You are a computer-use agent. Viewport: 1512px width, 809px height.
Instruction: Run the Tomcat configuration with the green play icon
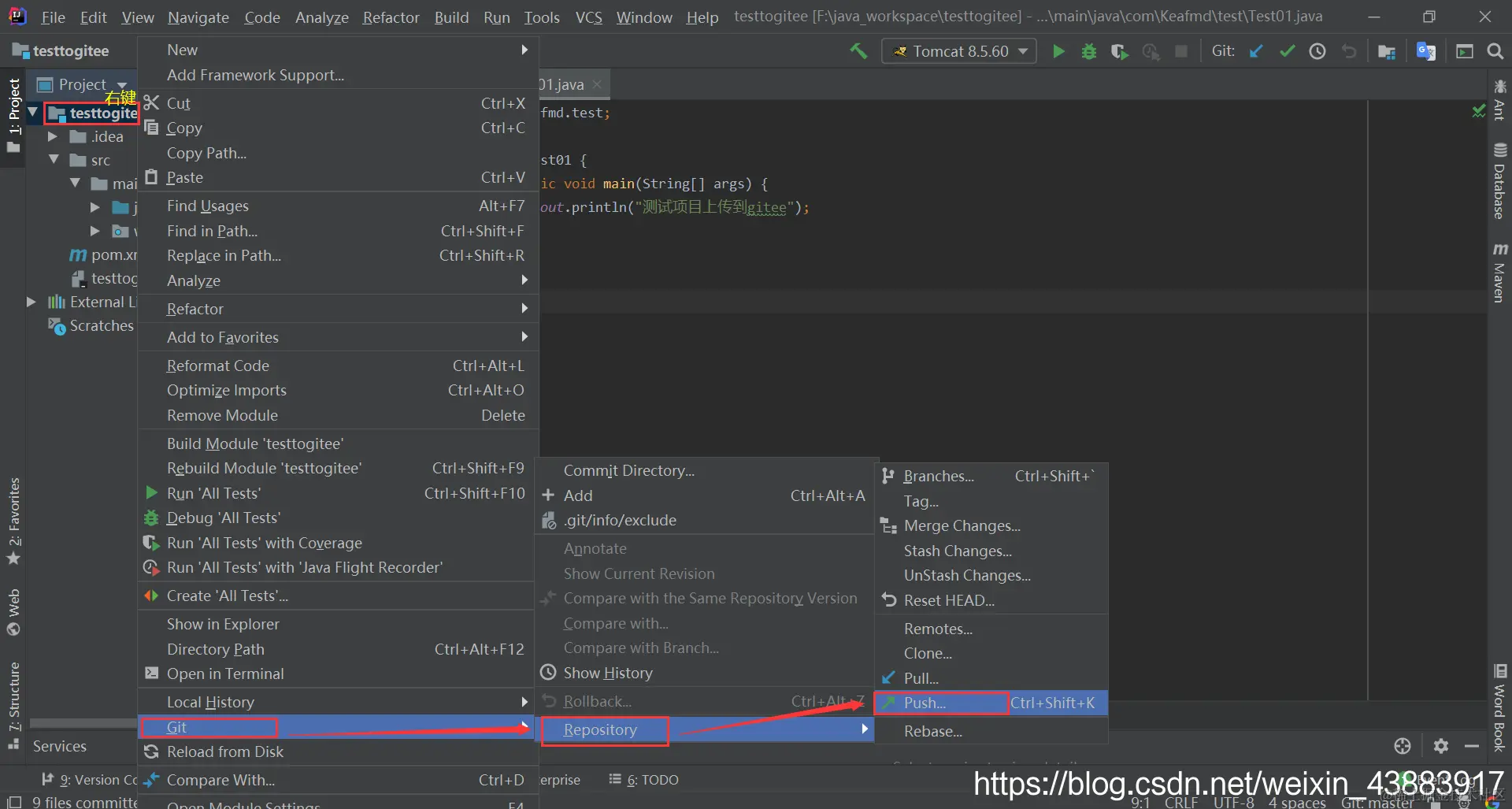tap(1058, 51)
